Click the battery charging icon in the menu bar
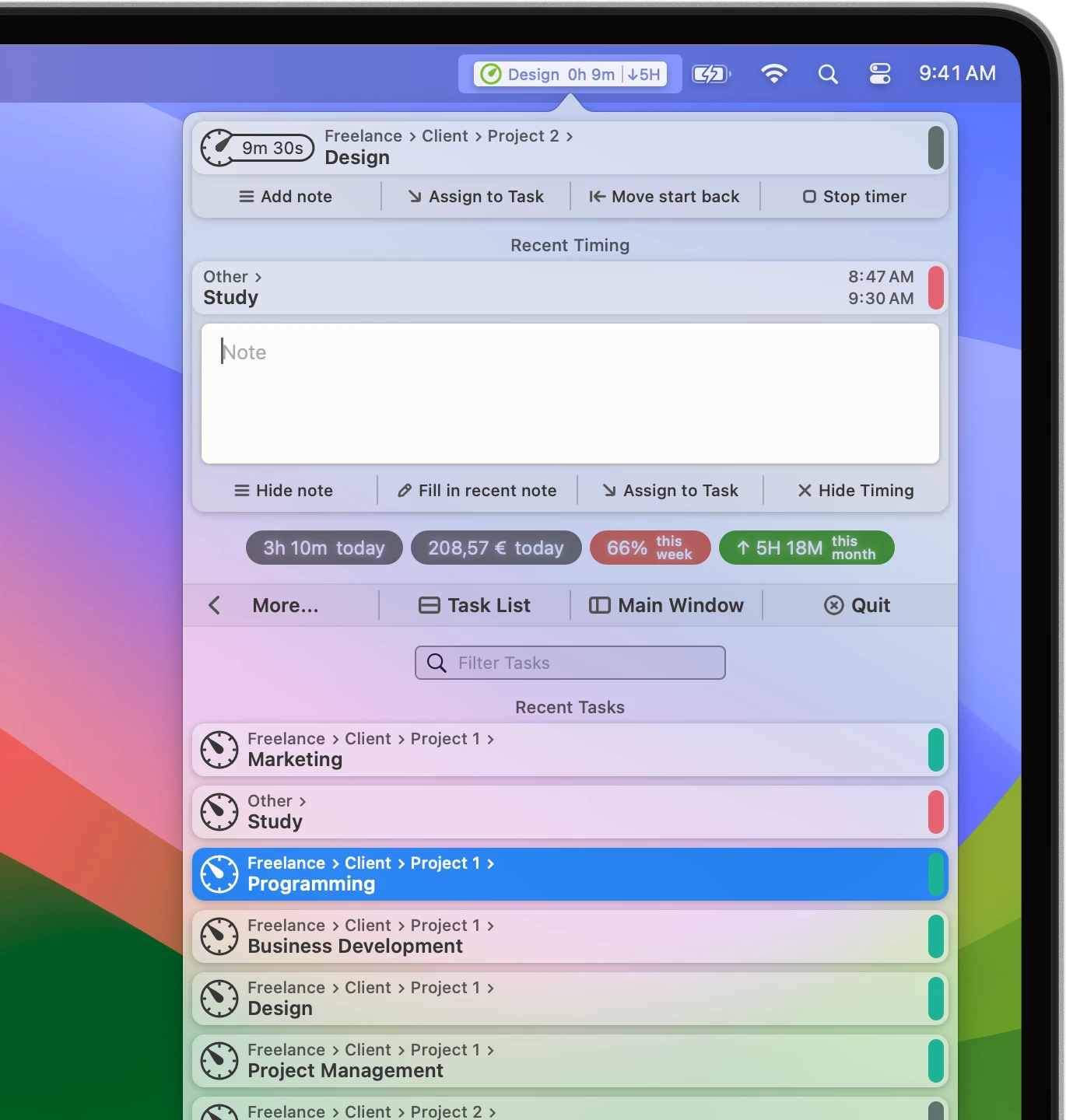 (710, 74)
